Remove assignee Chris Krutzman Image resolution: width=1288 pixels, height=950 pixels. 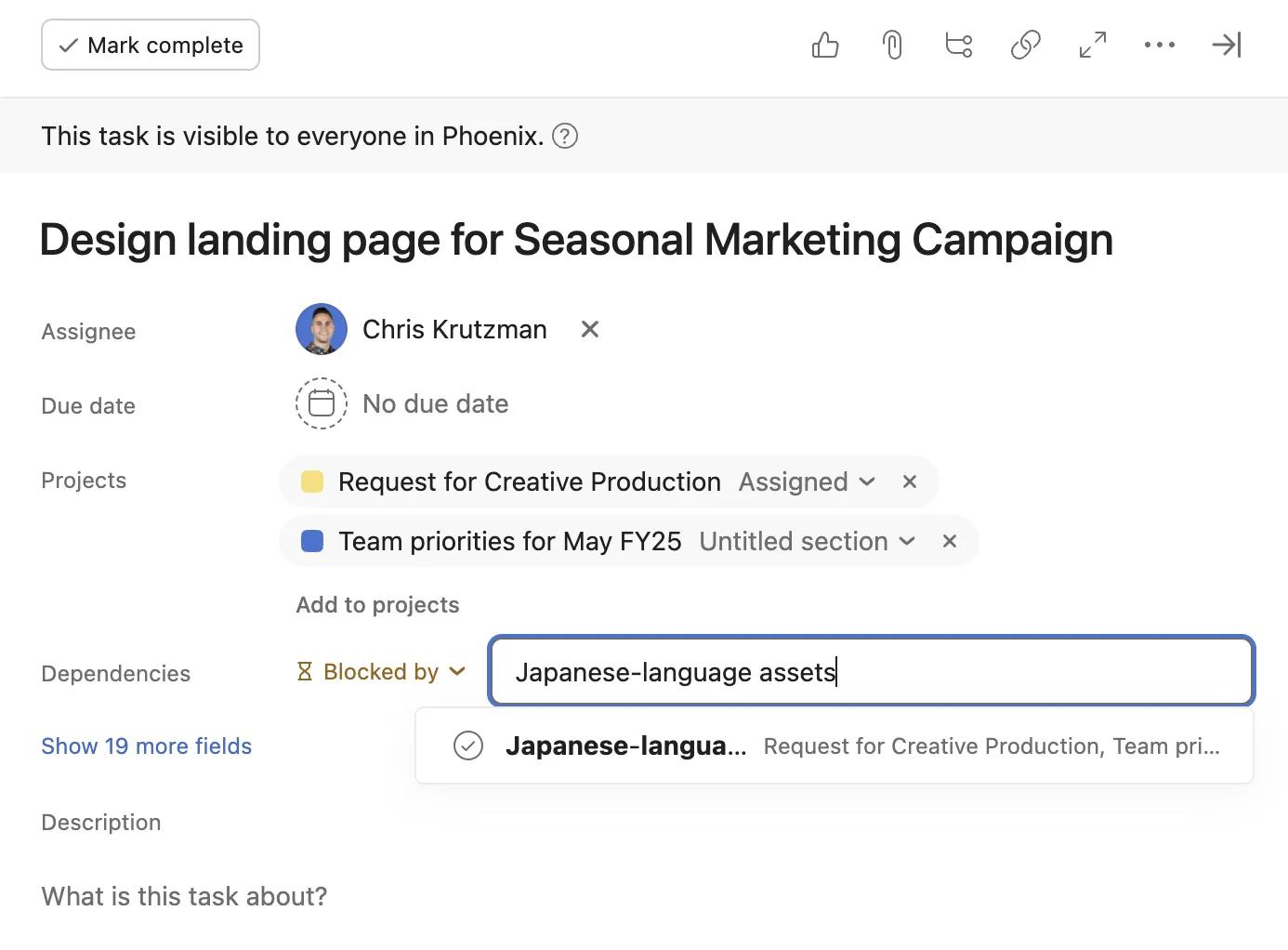point(589,329)
